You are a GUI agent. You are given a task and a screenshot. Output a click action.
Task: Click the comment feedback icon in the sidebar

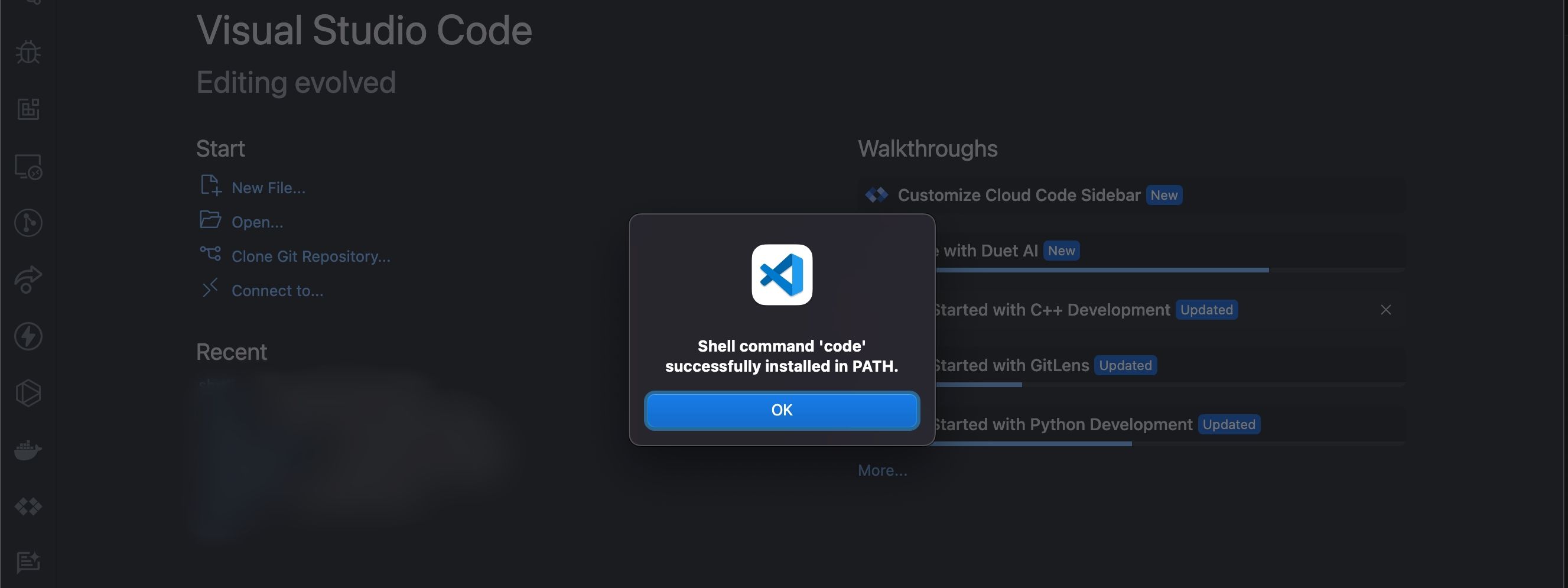27,562
